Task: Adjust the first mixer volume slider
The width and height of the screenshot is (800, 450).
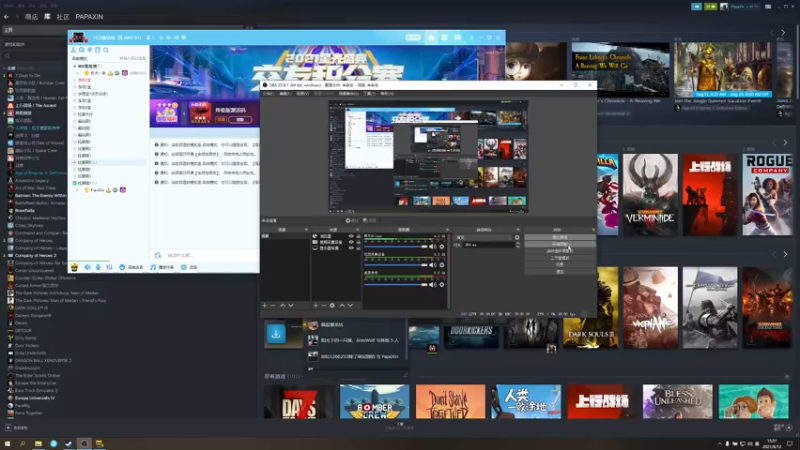Action: click(396, 246)
